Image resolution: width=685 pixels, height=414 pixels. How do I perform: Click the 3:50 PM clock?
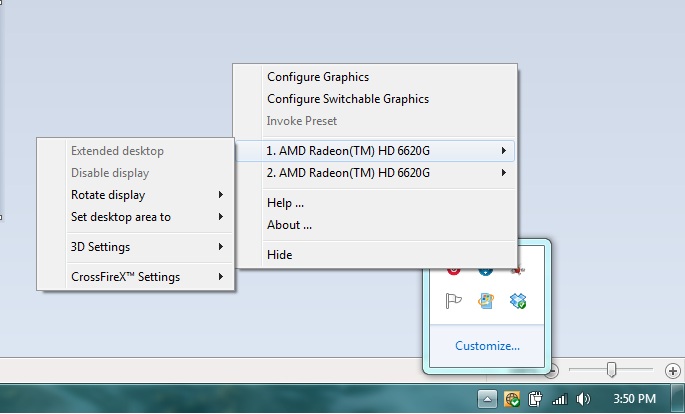click(x=634, y=399)
